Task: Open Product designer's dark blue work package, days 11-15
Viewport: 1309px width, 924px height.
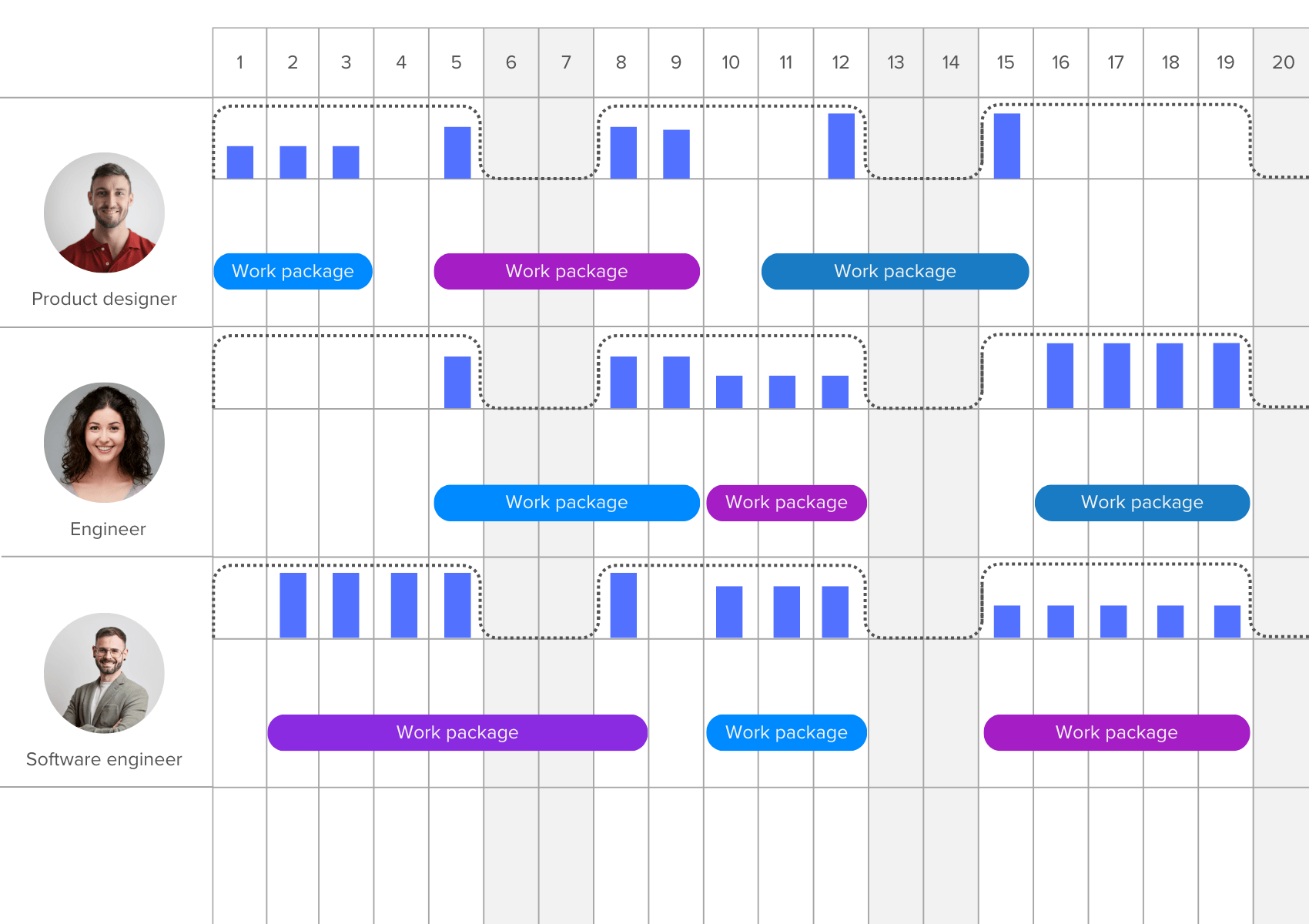Action: point(895,271)
